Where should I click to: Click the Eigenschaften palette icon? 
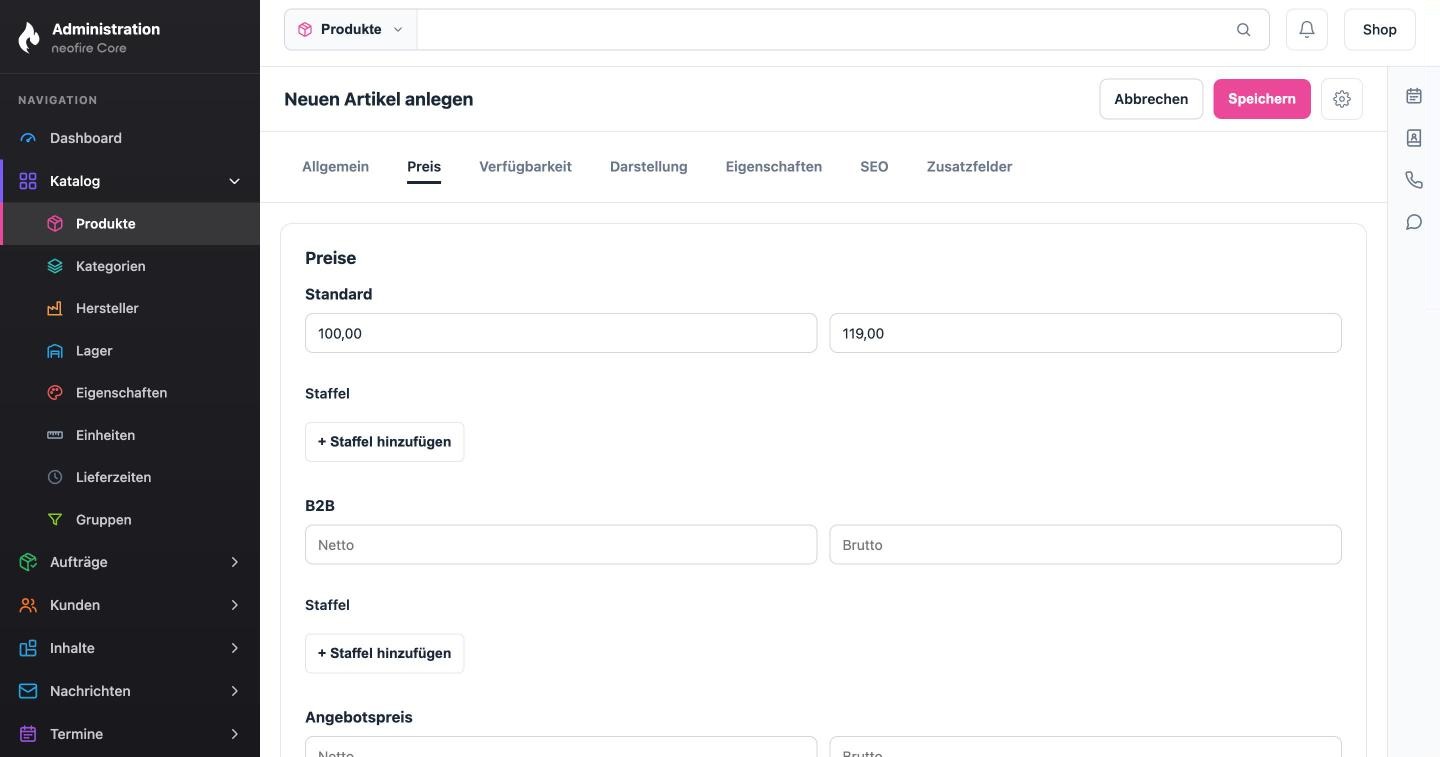55,393
